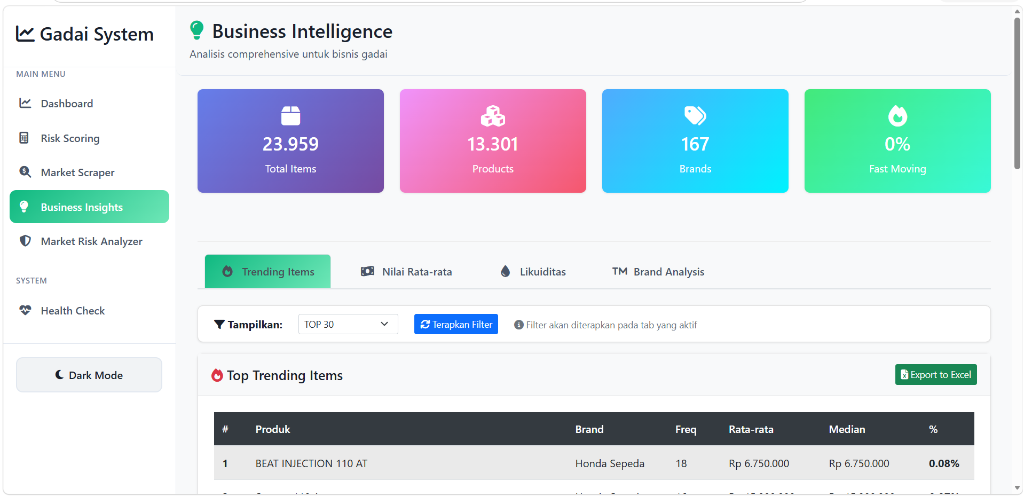The image size is (1024, 496).
Task: Click the flame icon on Fast Moving card
Action: coord(897,116)
